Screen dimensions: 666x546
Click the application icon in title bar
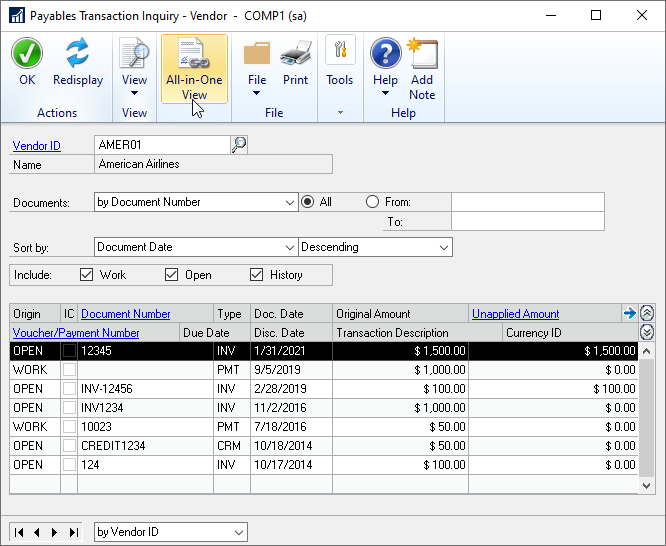coord(17,16)
